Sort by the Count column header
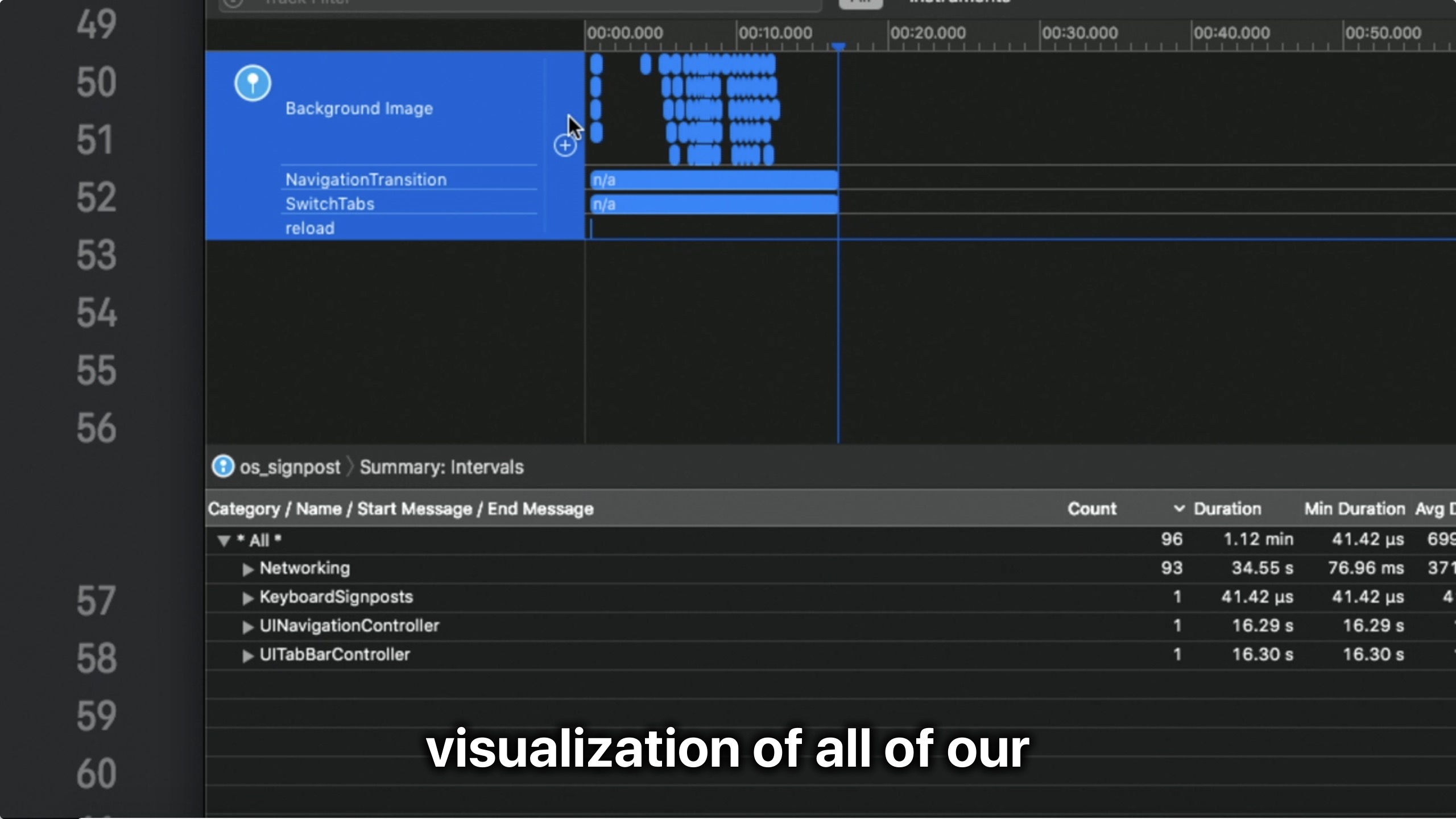 [1091, 508]
